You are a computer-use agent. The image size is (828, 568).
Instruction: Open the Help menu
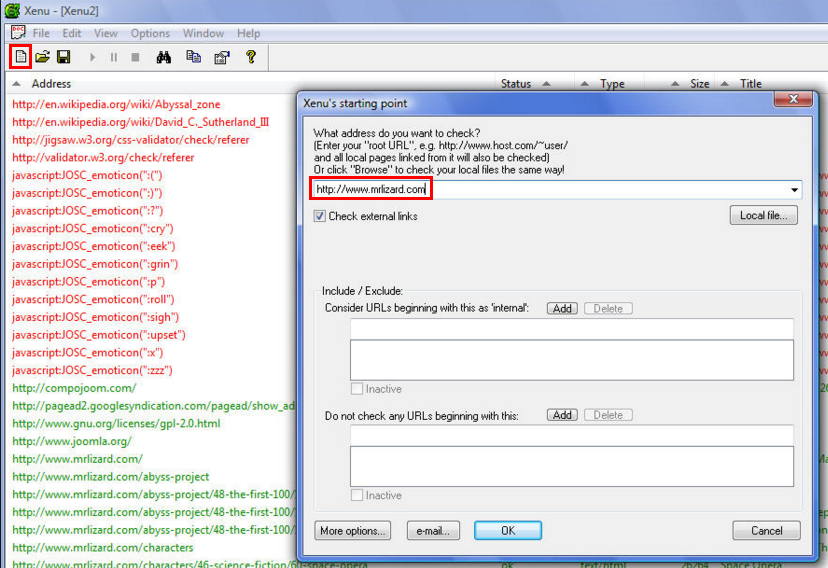[x=248, y=33]
